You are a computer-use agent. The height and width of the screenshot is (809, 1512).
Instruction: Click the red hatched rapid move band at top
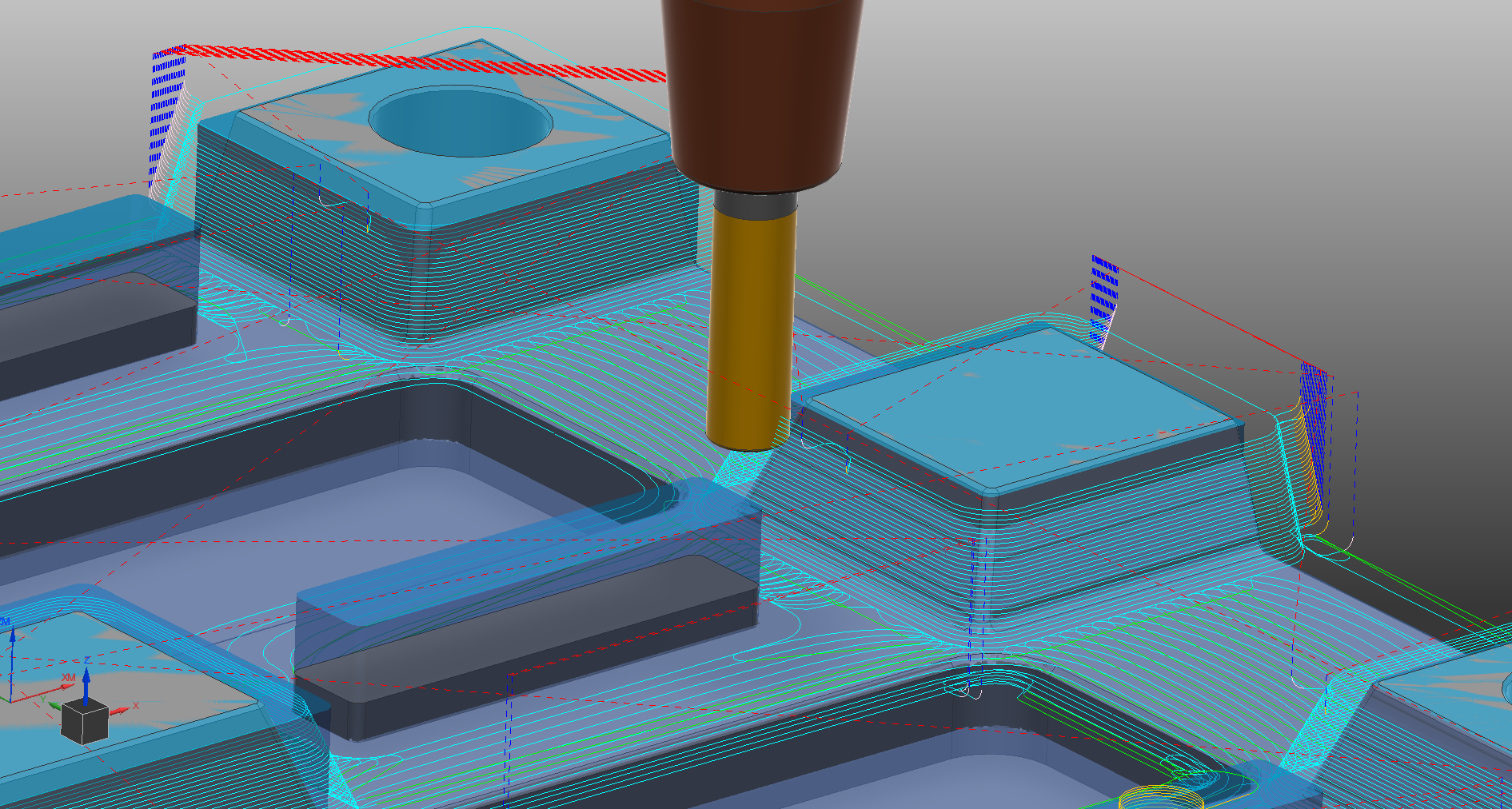[416, 61]
